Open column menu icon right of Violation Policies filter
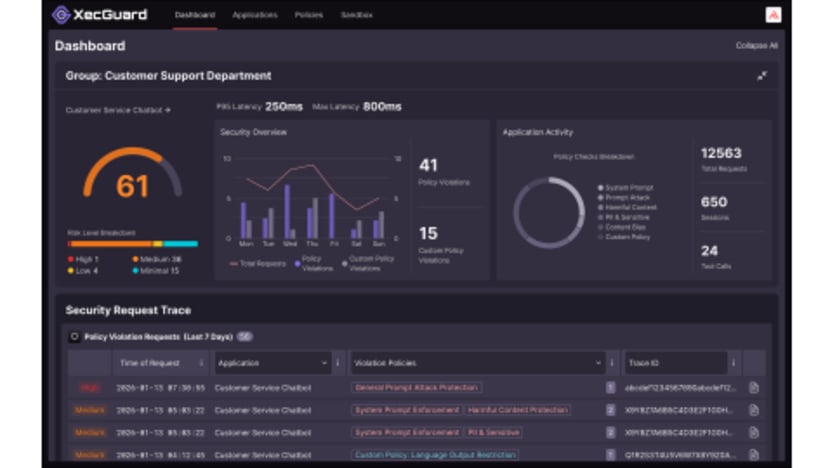The height and width of the screenshot is (468, 830). pos(612,363)
